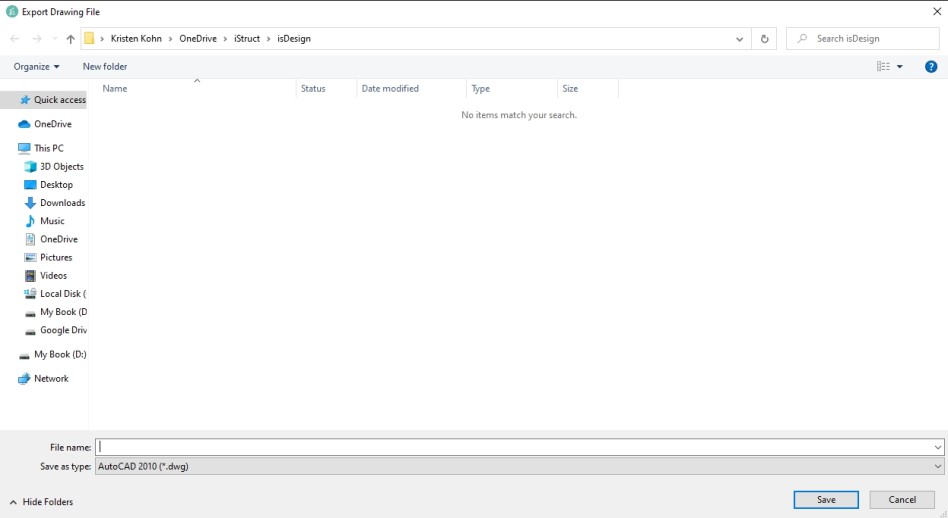Collapse the folder pane with Hide Folders
This screenshot has height=518, width=948.
pos(41,502)
